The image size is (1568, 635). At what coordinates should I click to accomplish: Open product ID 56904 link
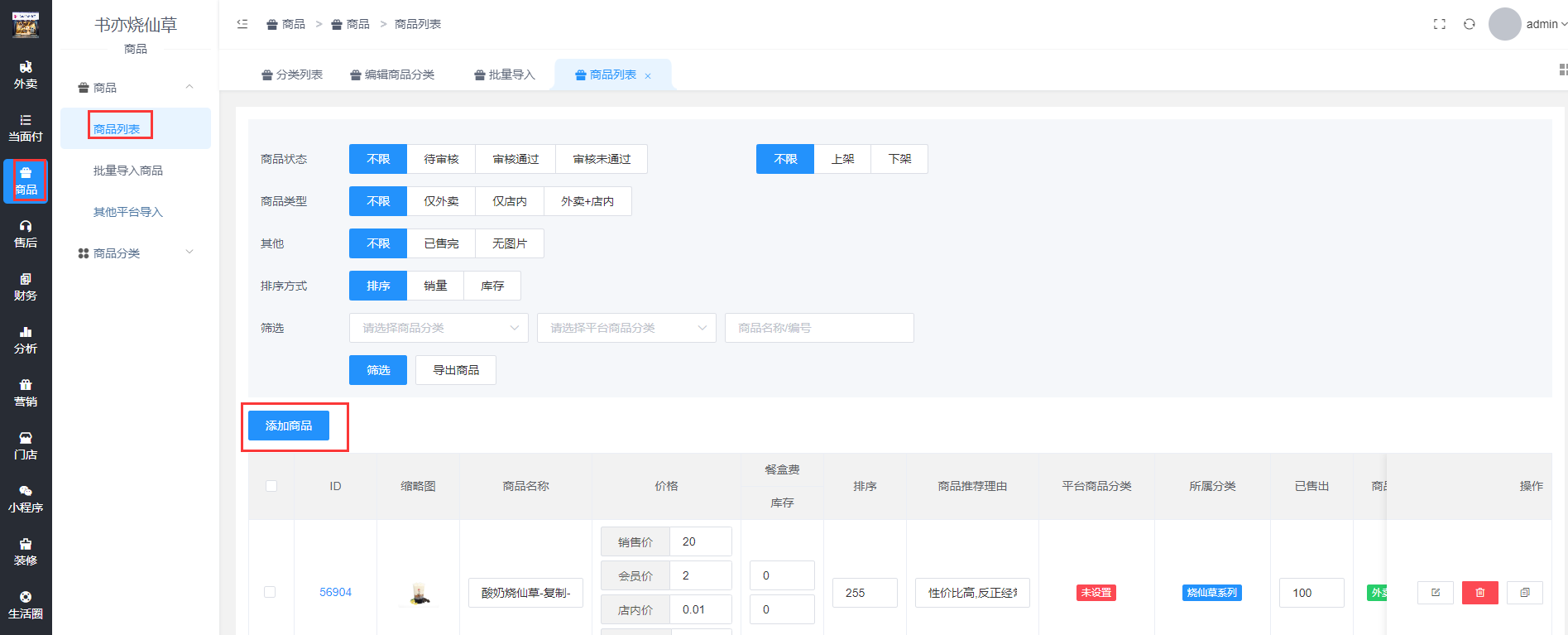point(335,592)
